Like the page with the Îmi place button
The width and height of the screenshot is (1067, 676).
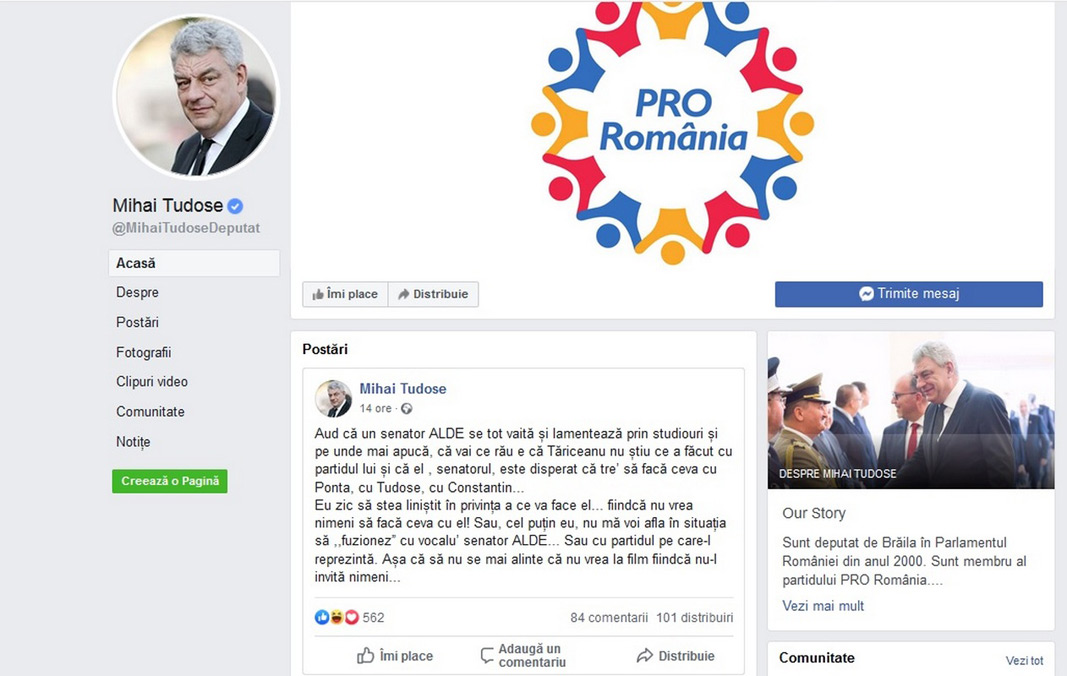[x=345, y=294]
